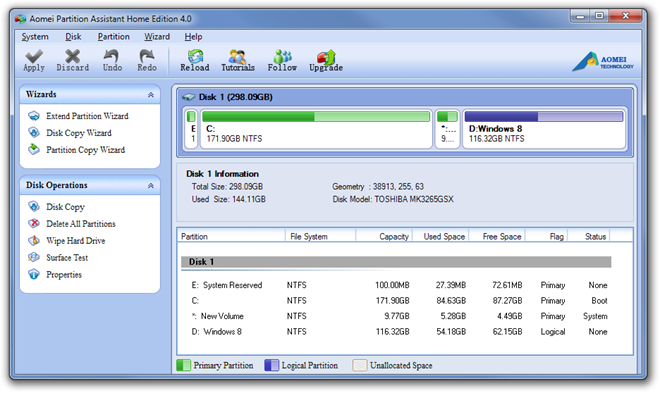660x393 pixels.
Task: Select the small E: partition block
Action: click(x=192, y=128)
